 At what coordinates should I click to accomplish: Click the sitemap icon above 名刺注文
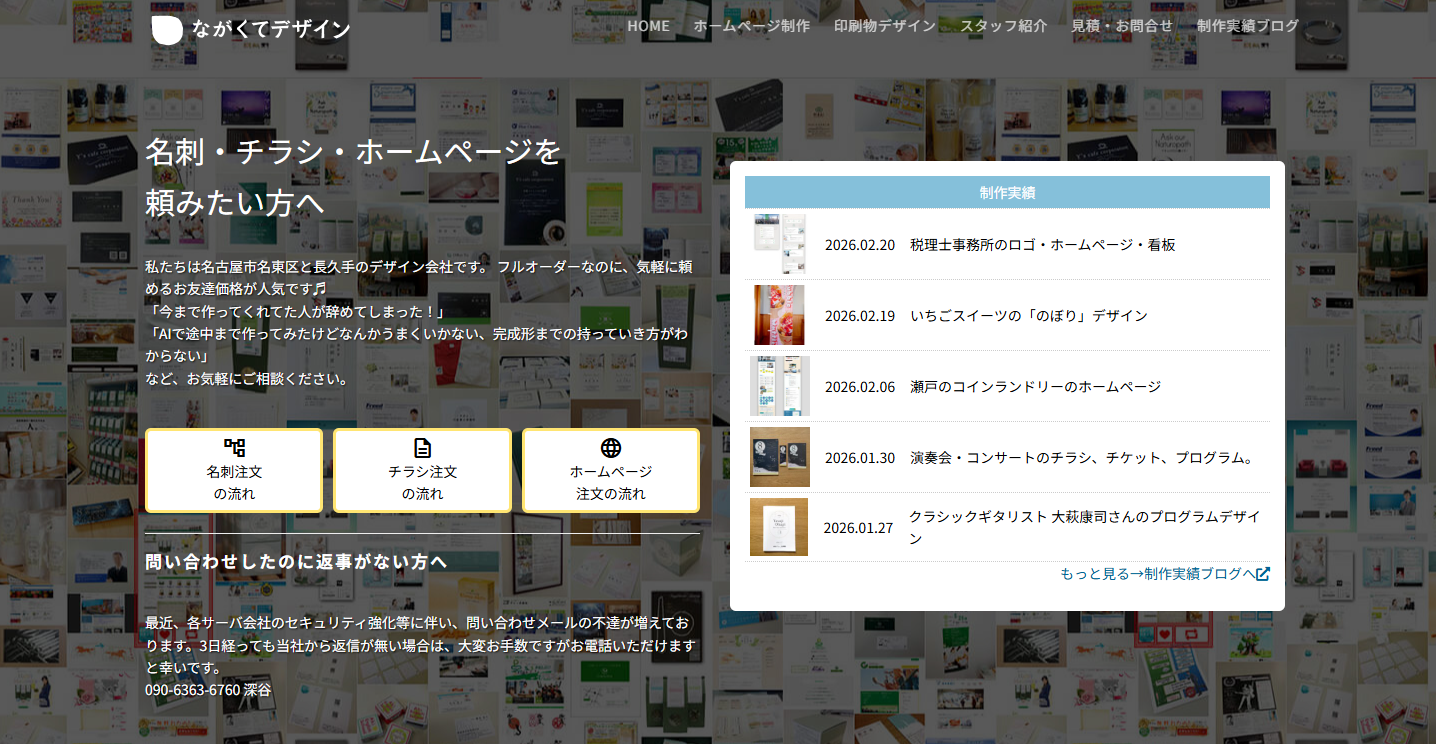[234, 447]
